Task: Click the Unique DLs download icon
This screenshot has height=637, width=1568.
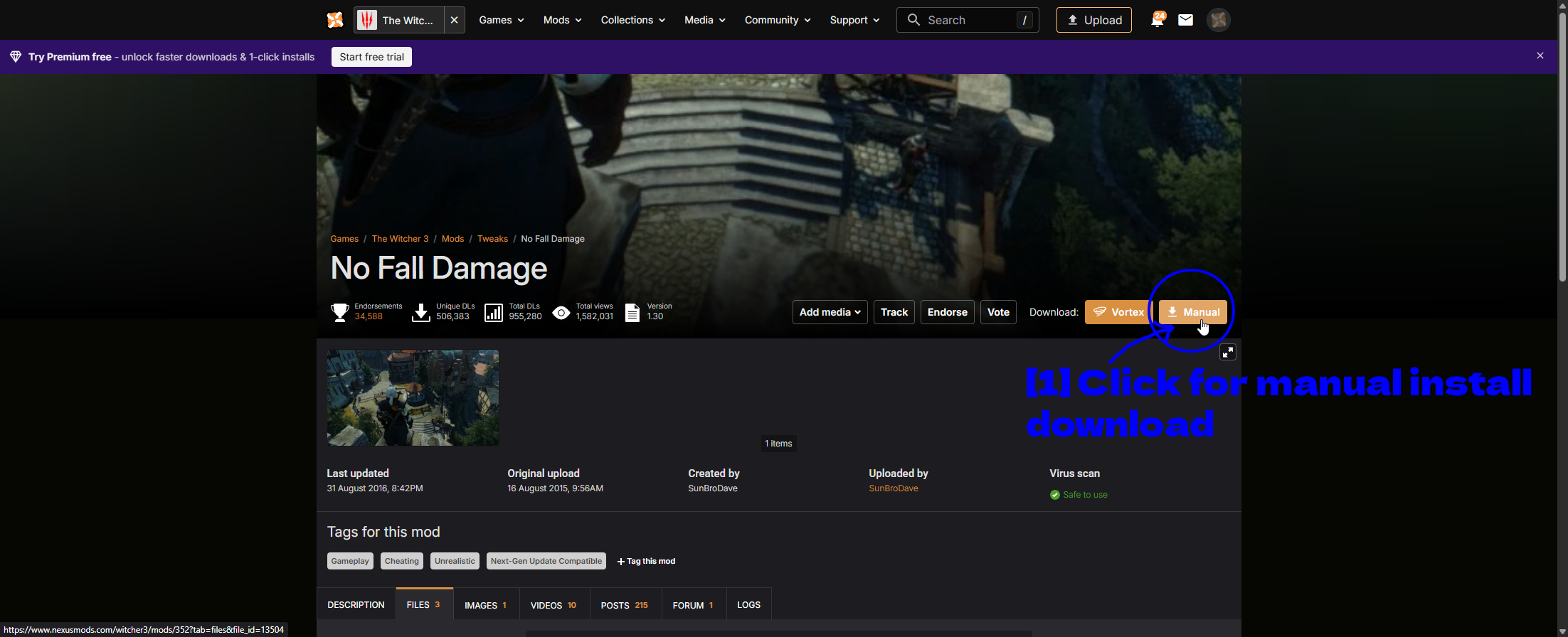Action: pyautogui.click(x=421, y=312)
